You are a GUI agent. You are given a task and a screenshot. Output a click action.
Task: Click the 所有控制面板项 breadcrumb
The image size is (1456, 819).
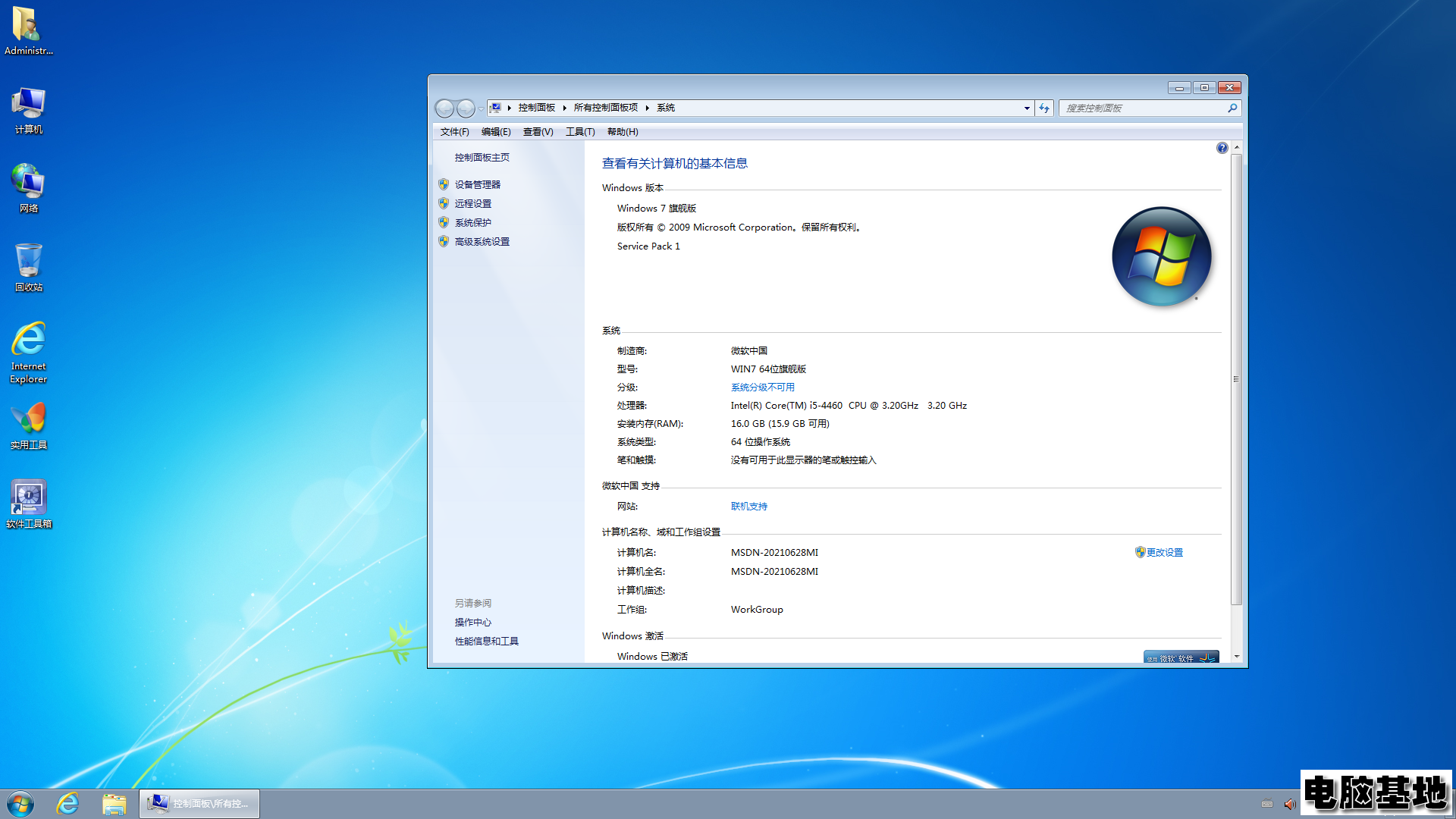[x=606, y=108]
